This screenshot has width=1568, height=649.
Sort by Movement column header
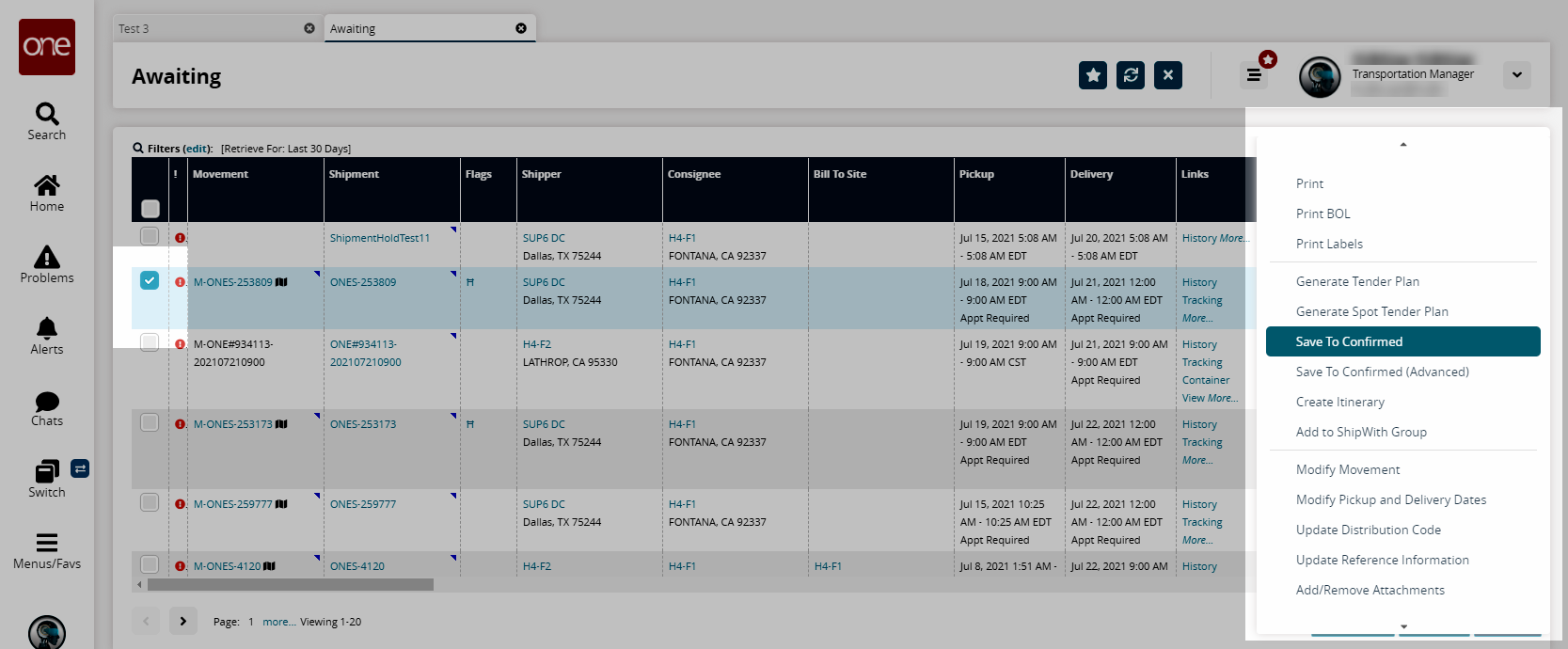coord(220,174)
